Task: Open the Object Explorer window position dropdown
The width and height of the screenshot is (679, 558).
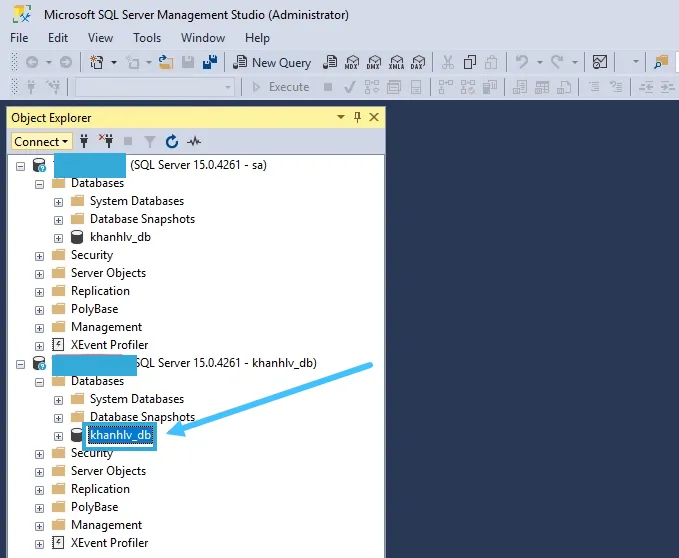Action: (x=341, y=117)
